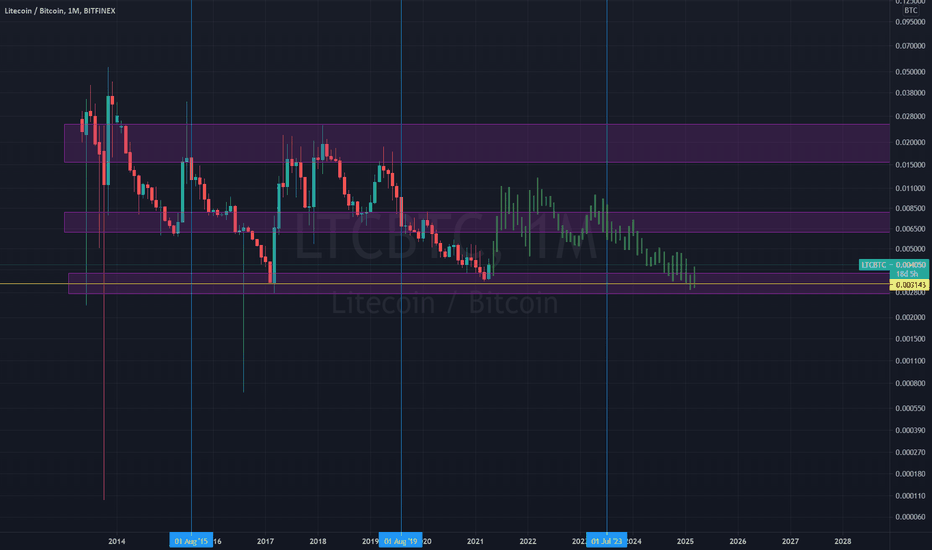The height and width of the screenshot is (550, 932).
Task: Click the 0.028000 price axis value
Action: tap(911, 116)
